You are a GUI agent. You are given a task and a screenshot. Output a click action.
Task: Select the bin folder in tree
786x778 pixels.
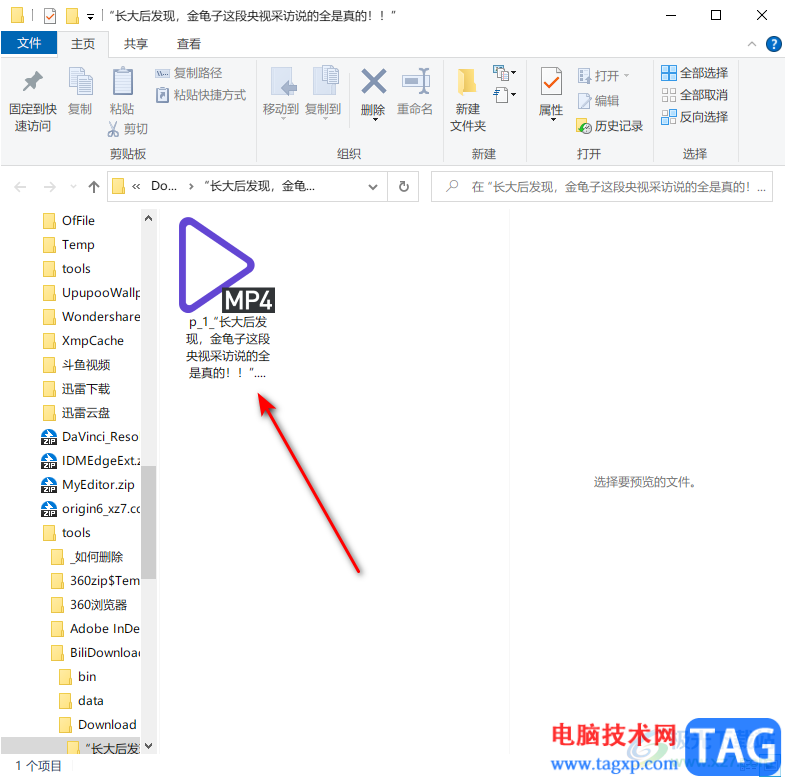78,677
